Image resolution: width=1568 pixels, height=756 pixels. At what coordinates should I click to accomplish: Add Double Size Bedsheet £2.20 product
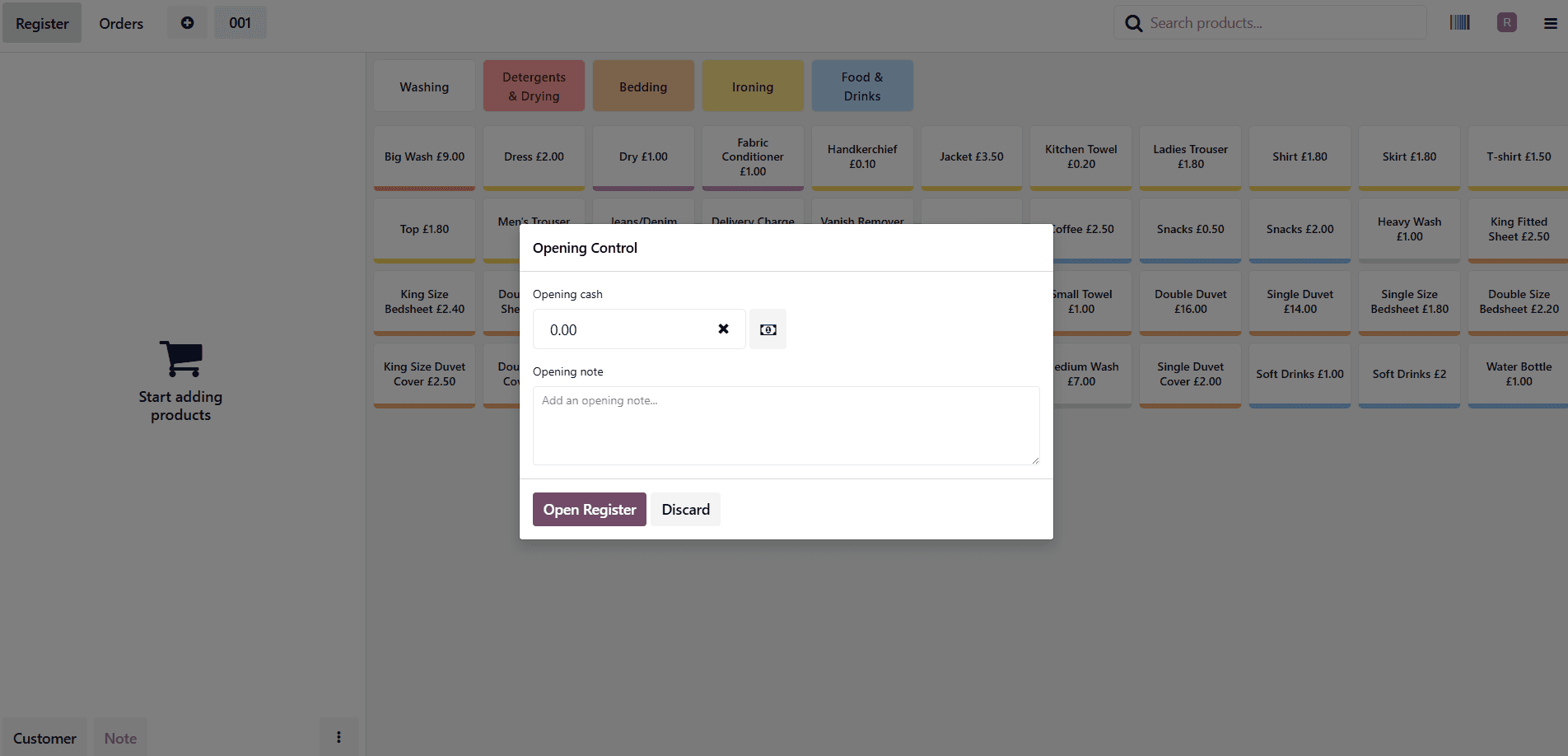[x=1519, y=302]
